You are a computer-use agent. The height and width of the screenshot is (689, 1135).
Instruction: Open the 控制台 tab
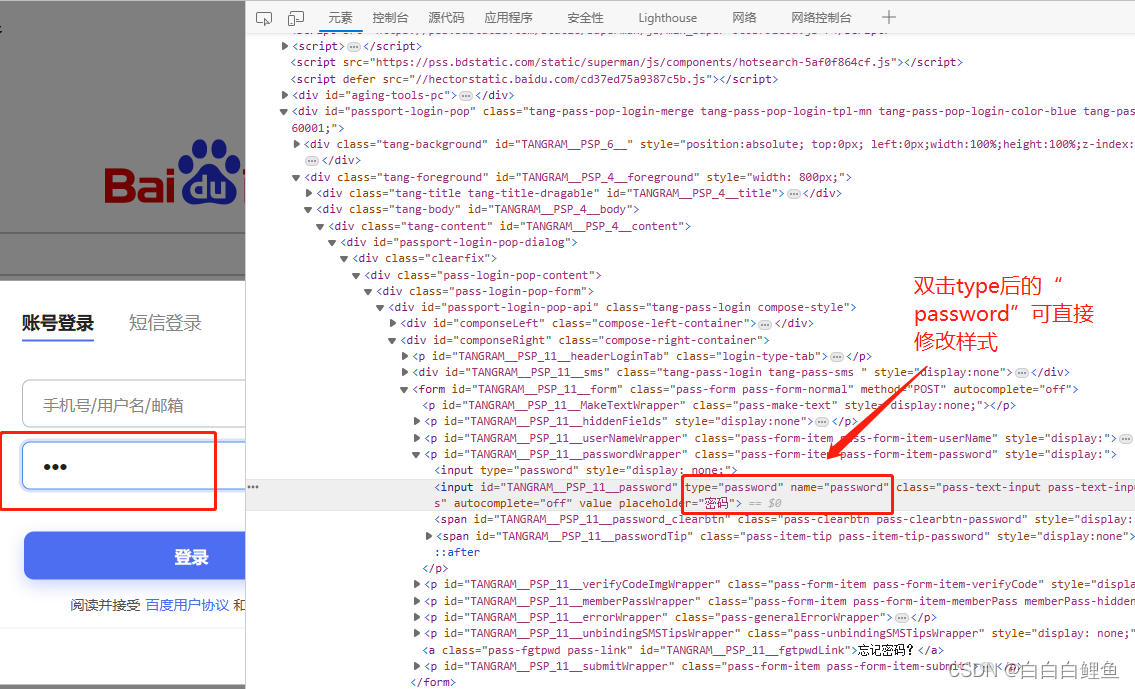click(390, 18)
